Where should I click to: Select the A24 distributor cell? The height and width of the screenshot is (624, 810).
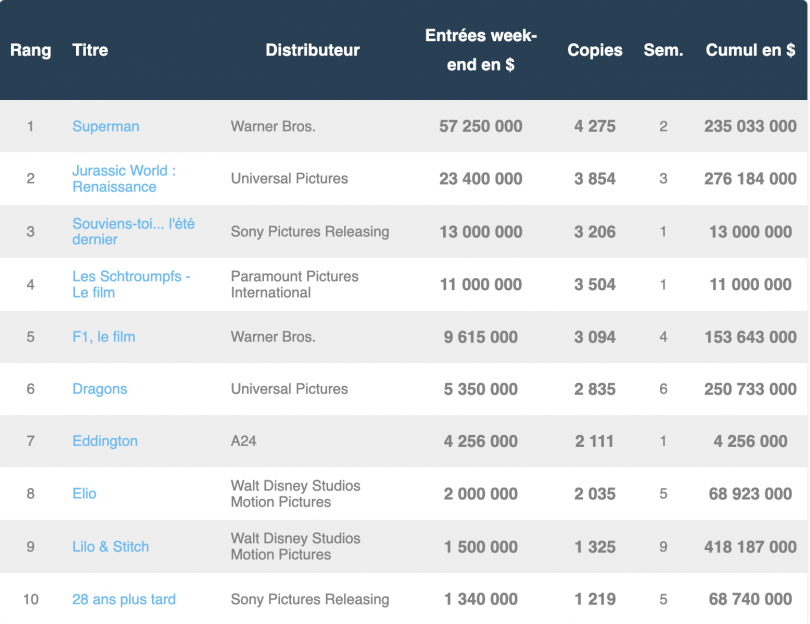click(x=243, y=441)
